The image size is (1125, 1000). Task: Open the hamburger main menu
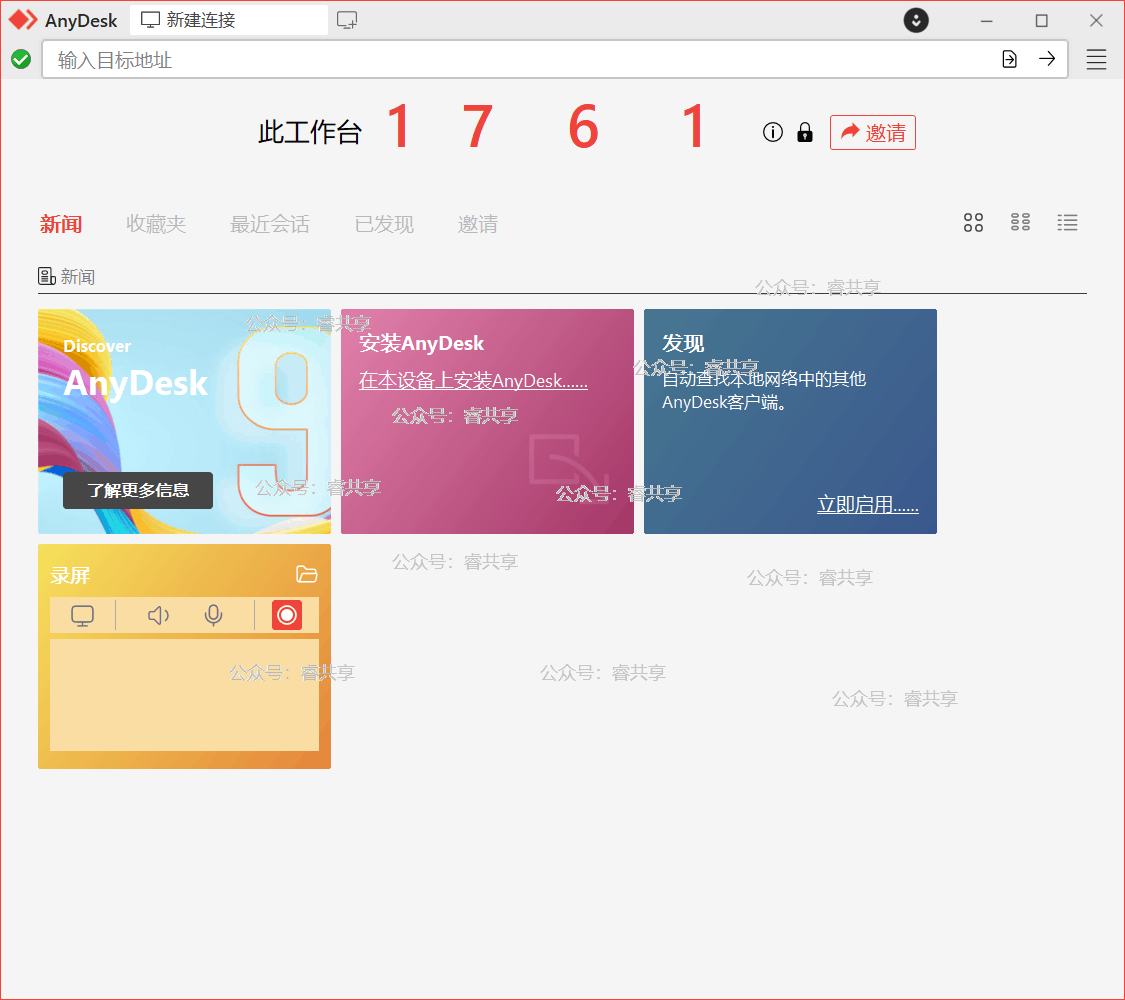tap(1096, 60)
